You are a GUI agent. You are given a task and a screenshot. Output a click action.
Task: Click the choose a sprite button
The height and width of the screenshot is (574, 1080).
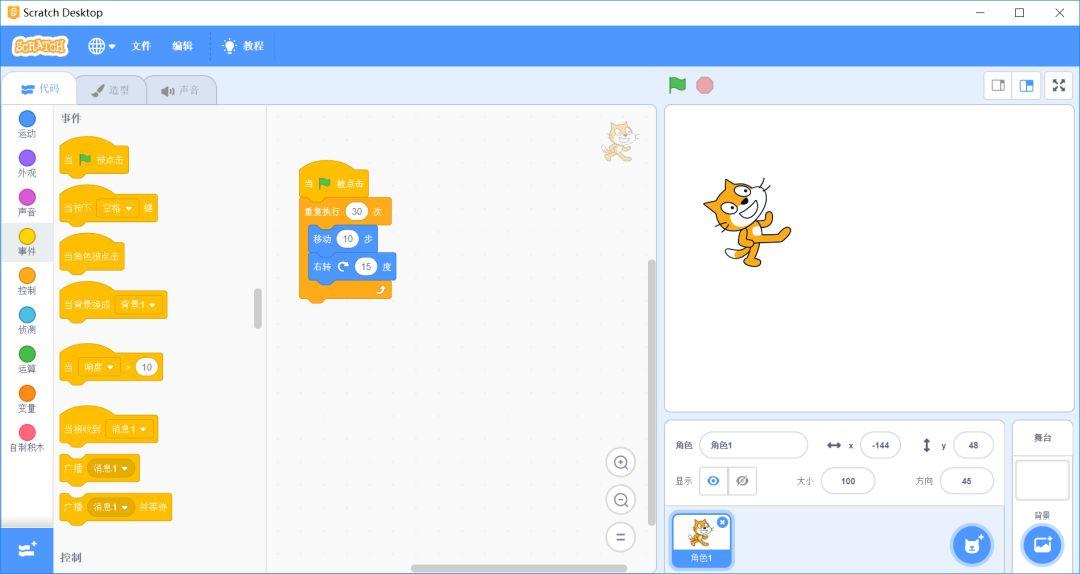click(972, 544)
